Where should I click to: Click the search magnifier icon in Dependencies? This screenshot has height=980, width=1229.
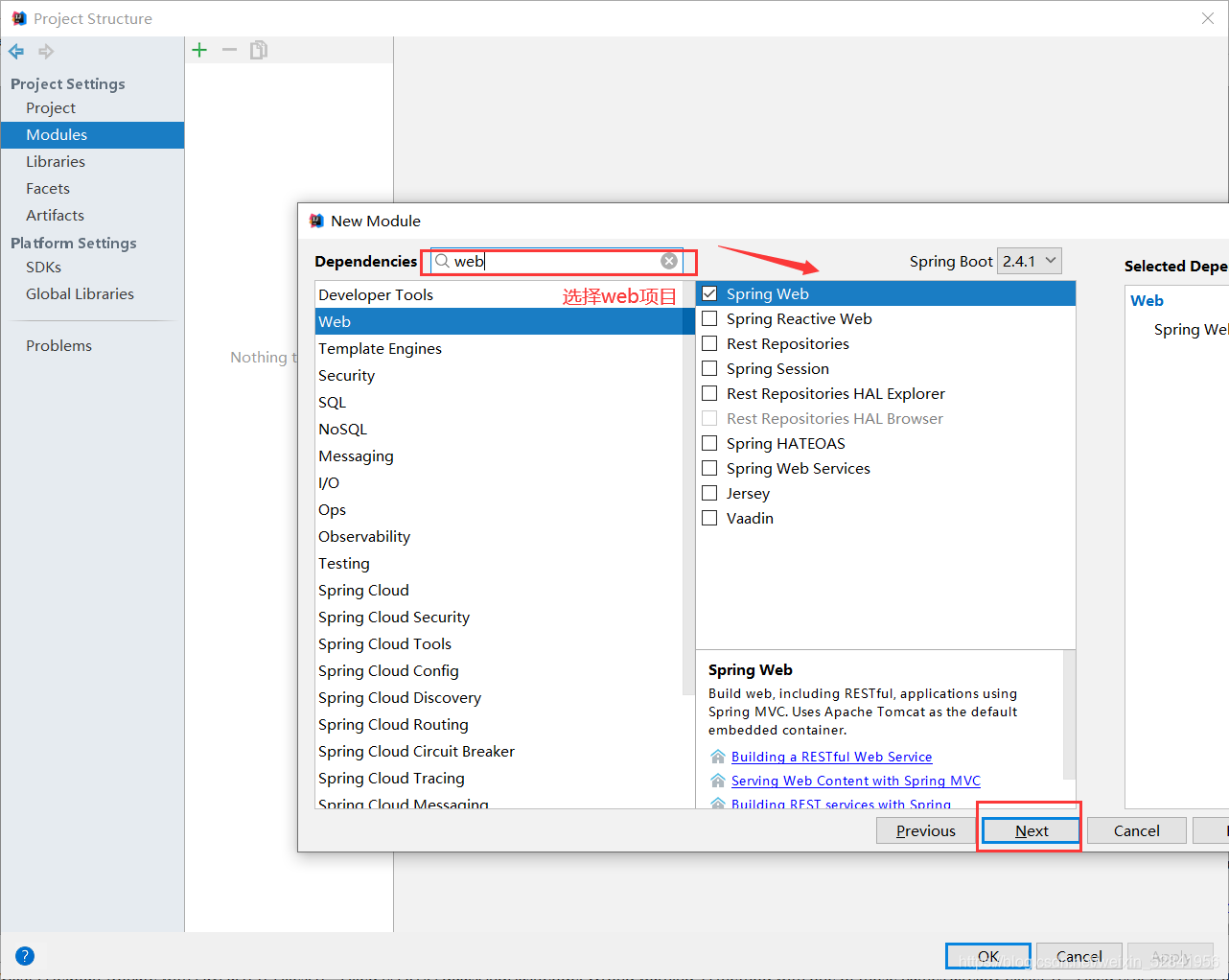442,261
